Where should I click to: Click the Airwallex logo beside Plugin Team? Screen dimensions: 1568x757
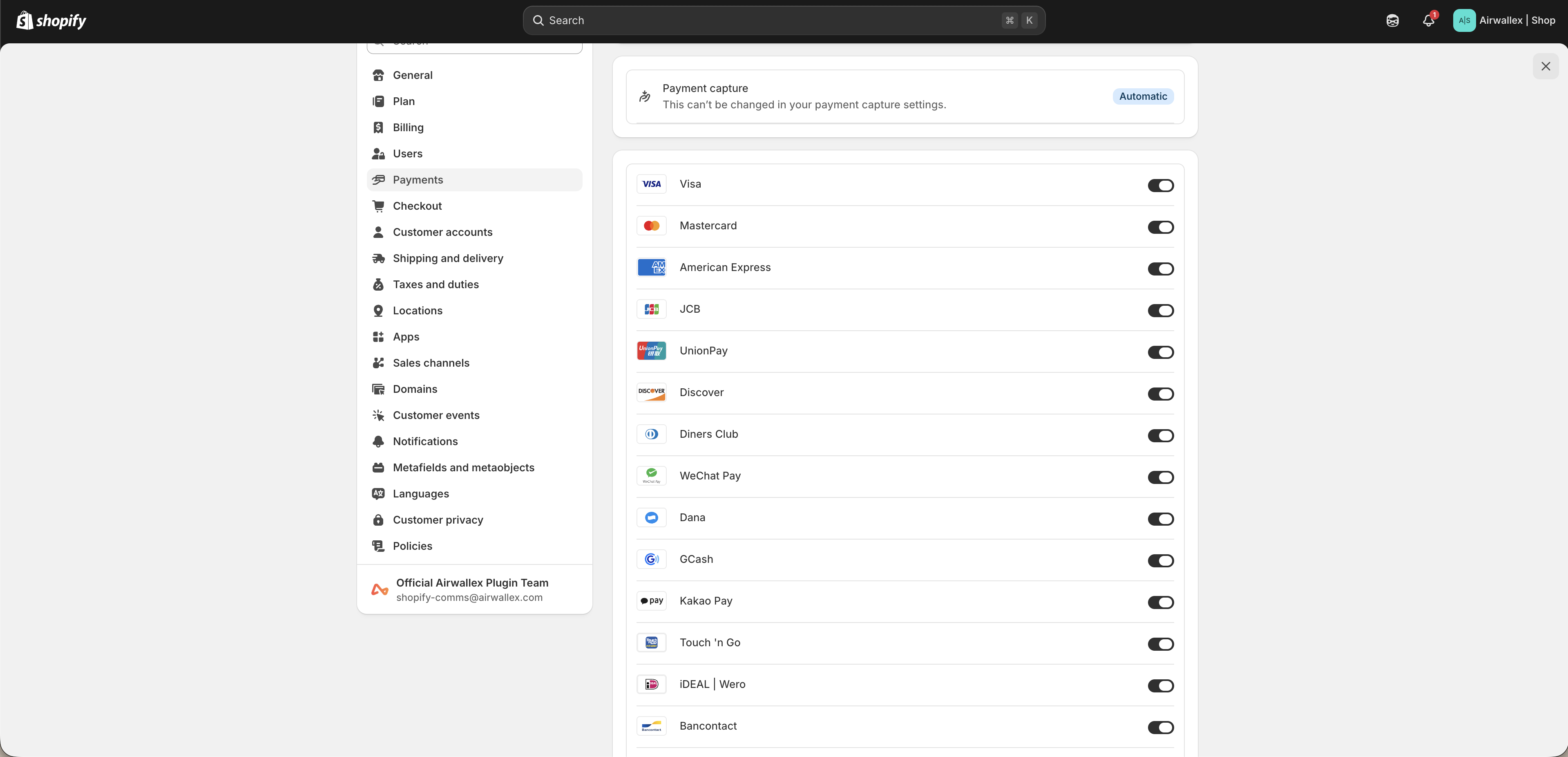click(x=380, y=589)
